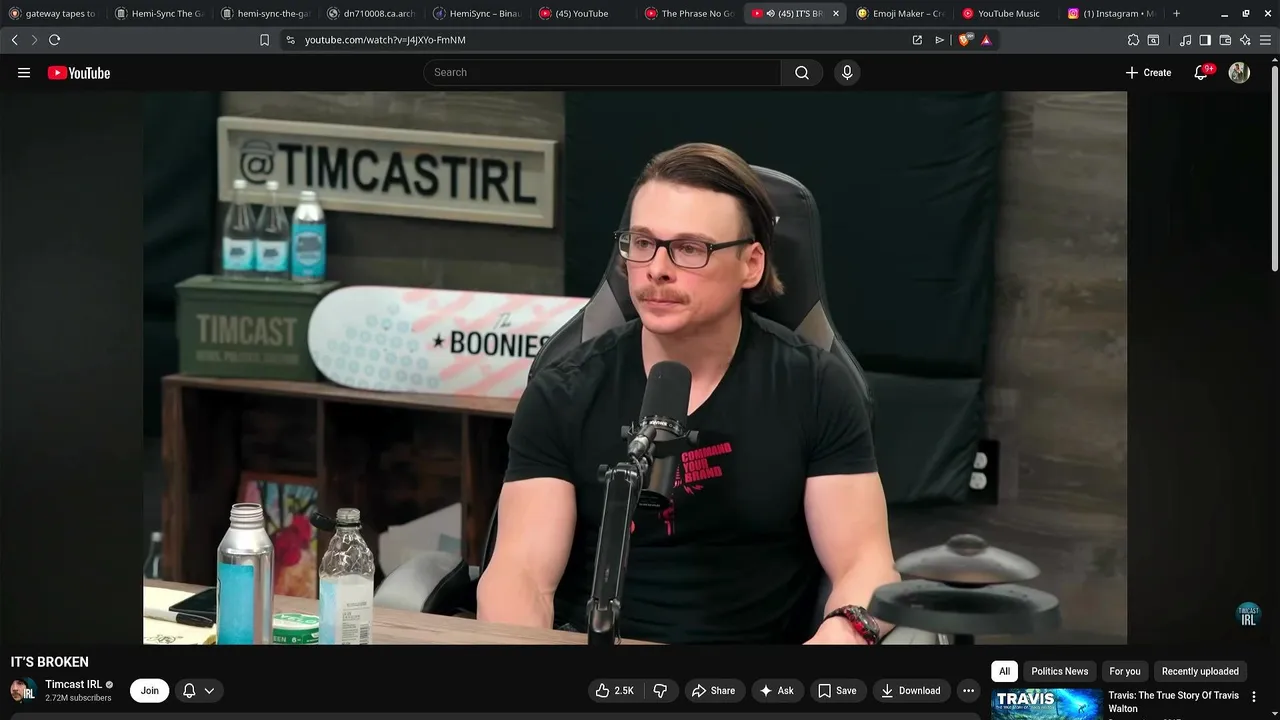Close the IT'S BROKEN video tab

tap(836, 14)
